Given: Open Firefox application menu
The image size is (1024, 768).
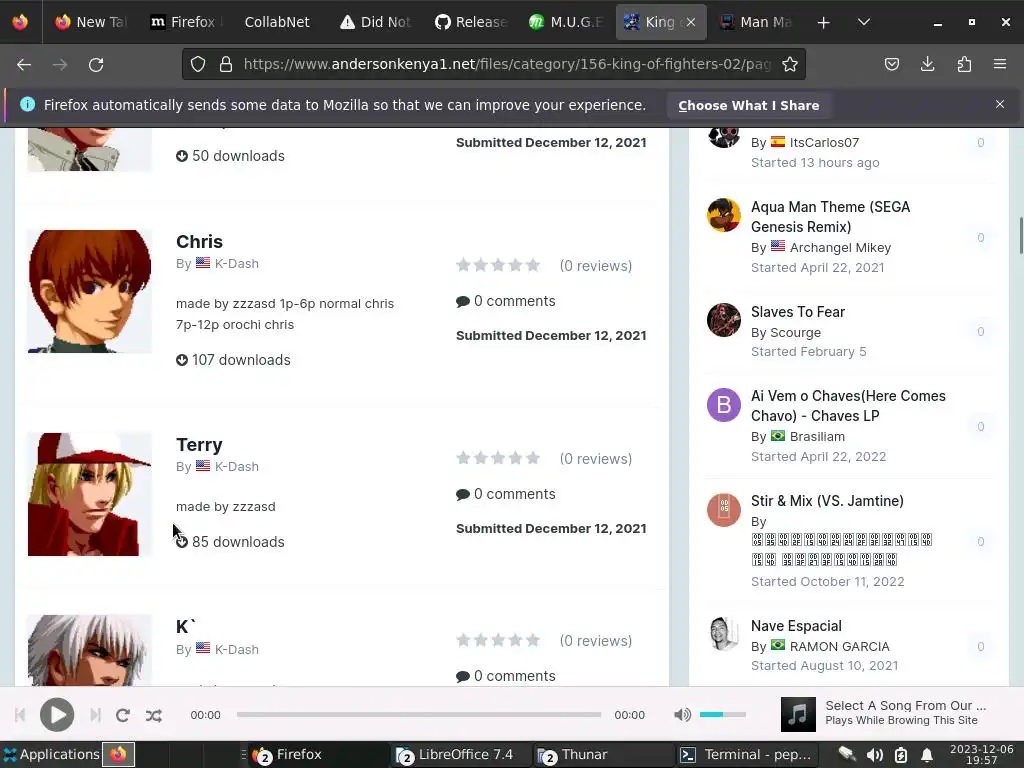Looking at the screenshot, I should tap(1000, 64).
